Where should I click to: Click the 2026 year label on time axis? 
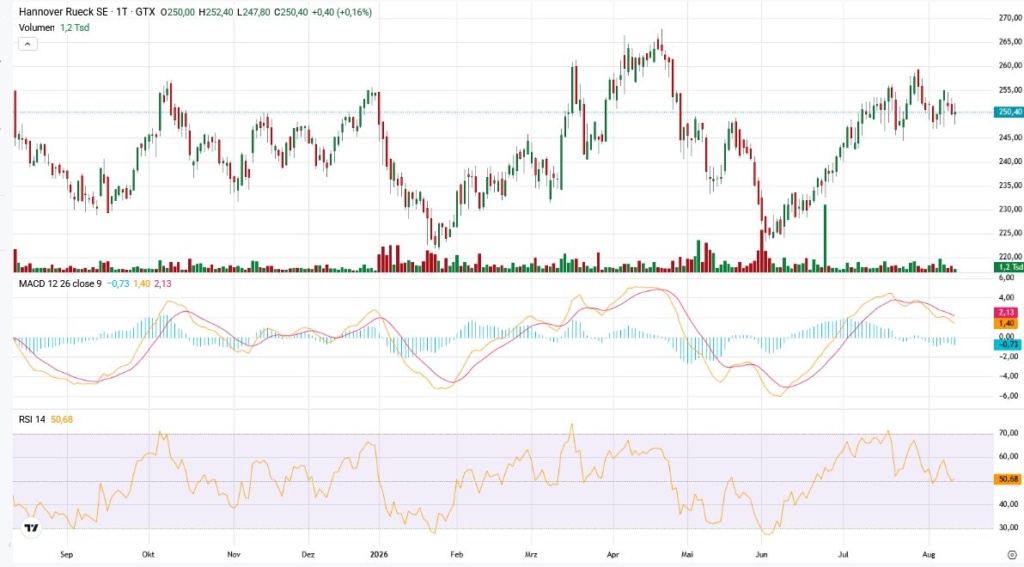(x=379, y=555)
